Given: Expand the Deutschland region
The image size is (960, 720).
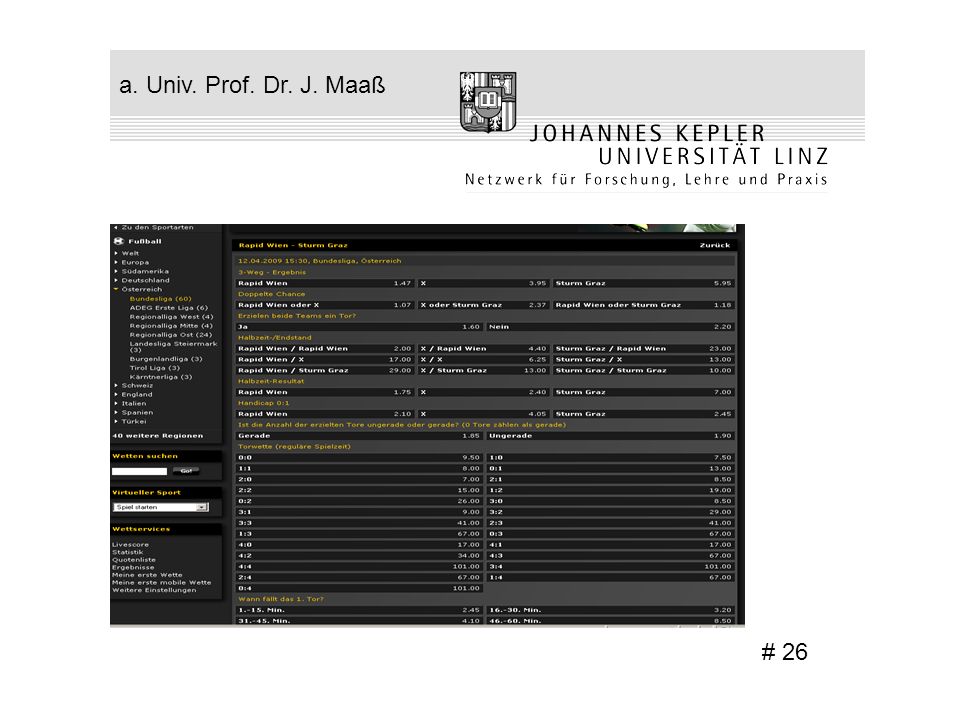Looking at the screenshot, I should point(145,280).
